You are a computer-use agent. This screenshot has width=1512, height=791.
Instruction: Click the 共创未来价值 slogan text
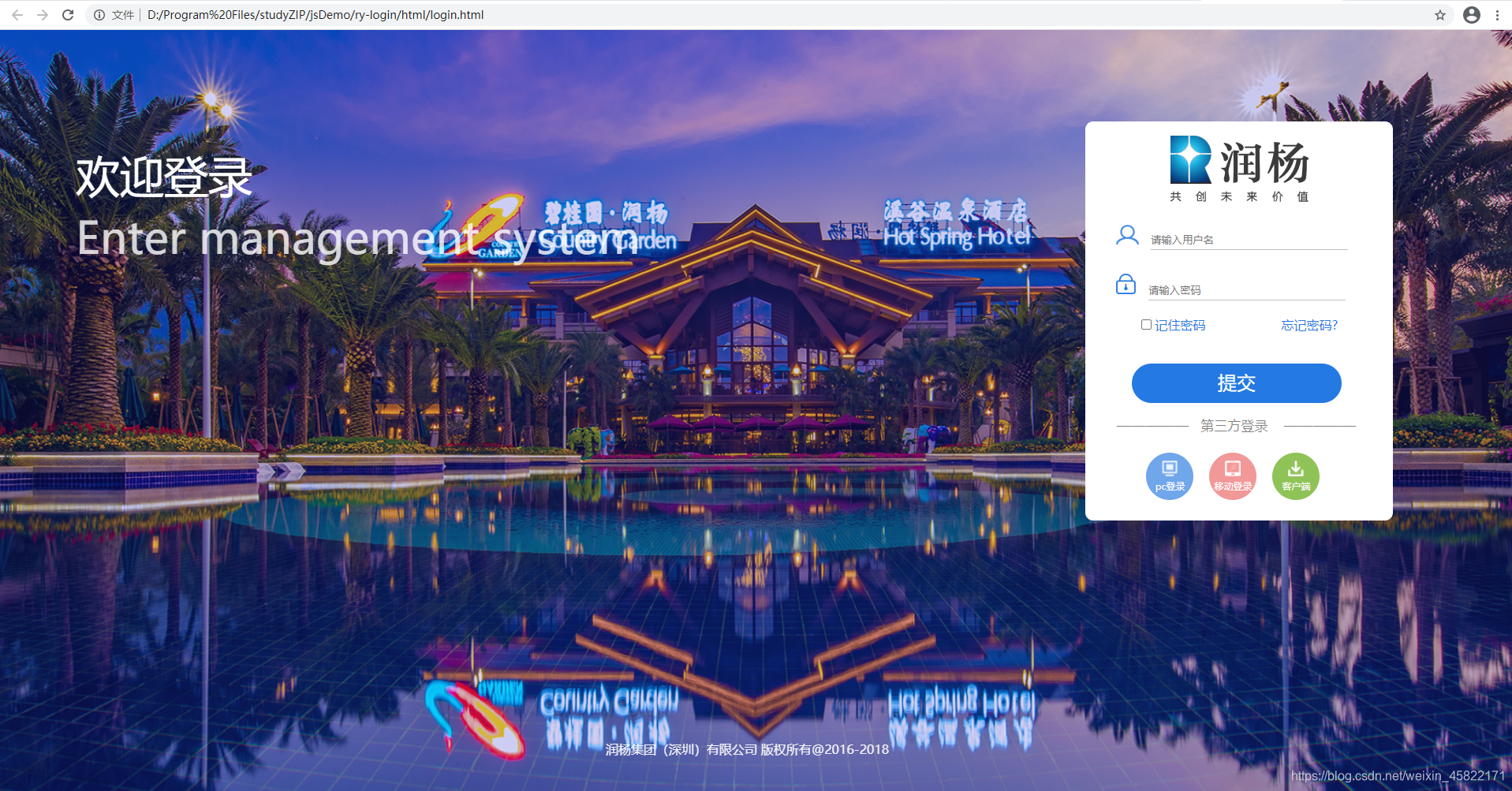(x=1239, y=196)
